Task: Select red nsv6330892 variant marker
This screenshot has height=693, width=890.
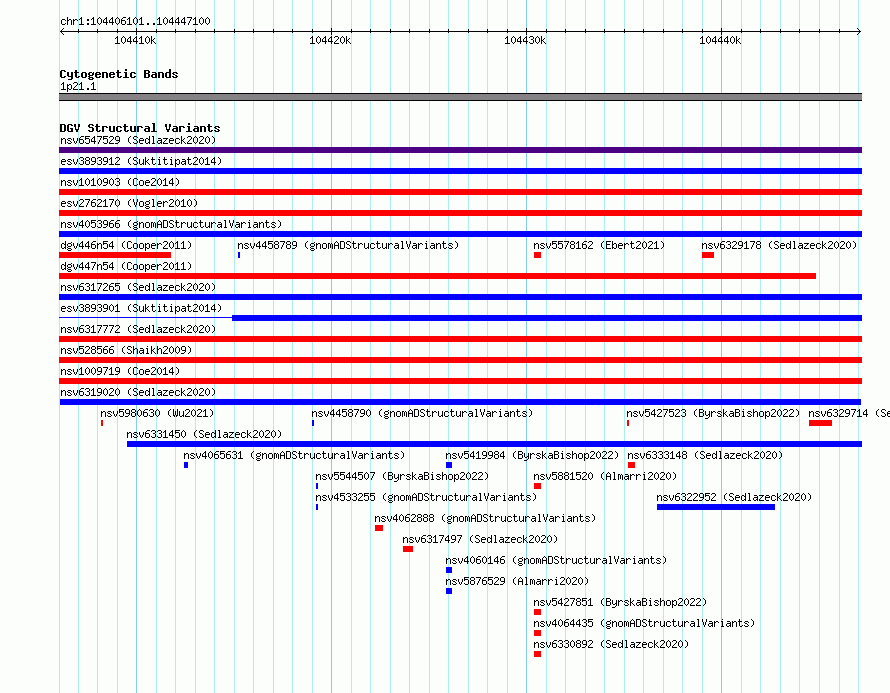Action: coord(538,654)
